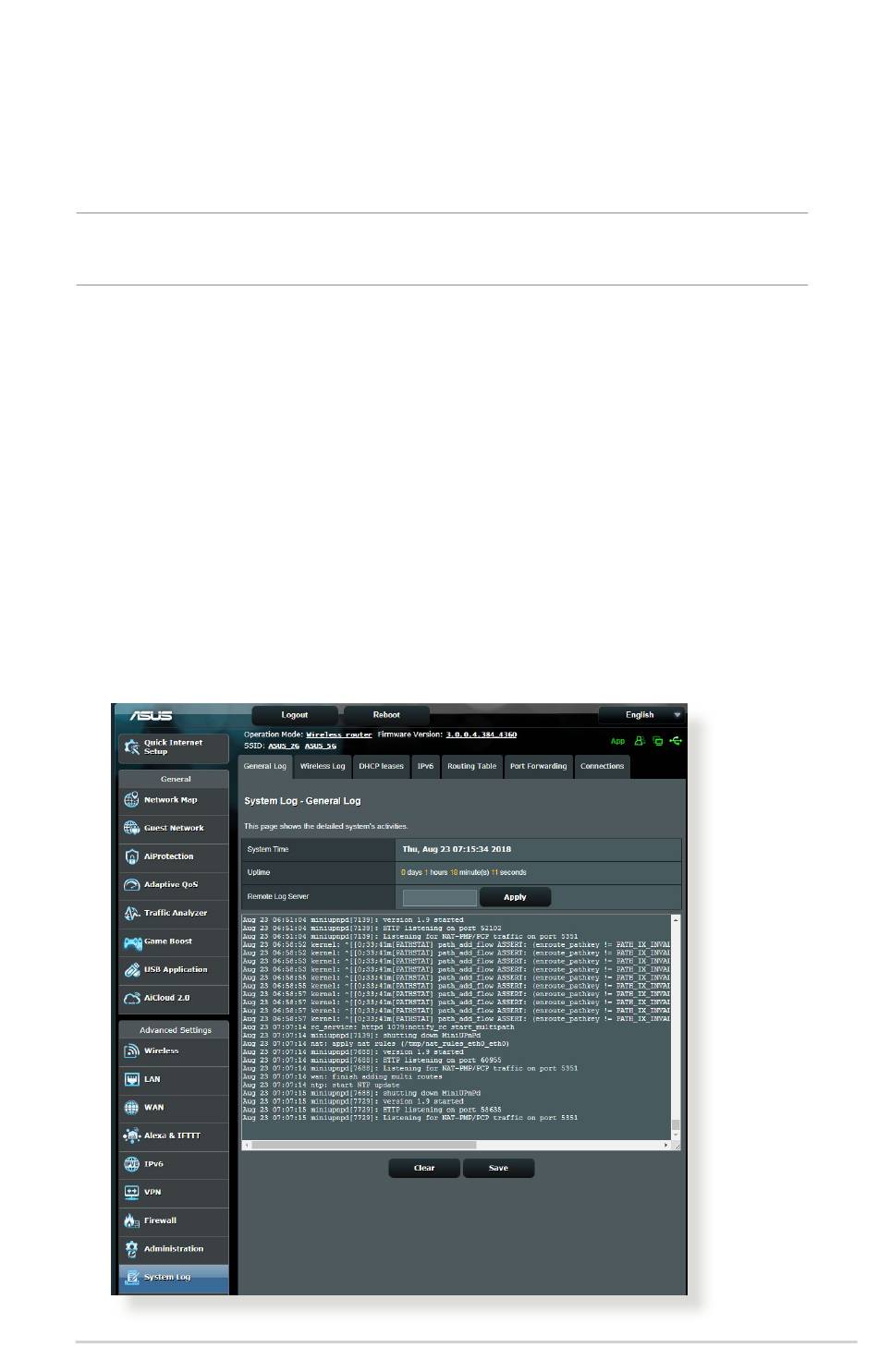Open the DHCP leases tab

coord(381,767)
